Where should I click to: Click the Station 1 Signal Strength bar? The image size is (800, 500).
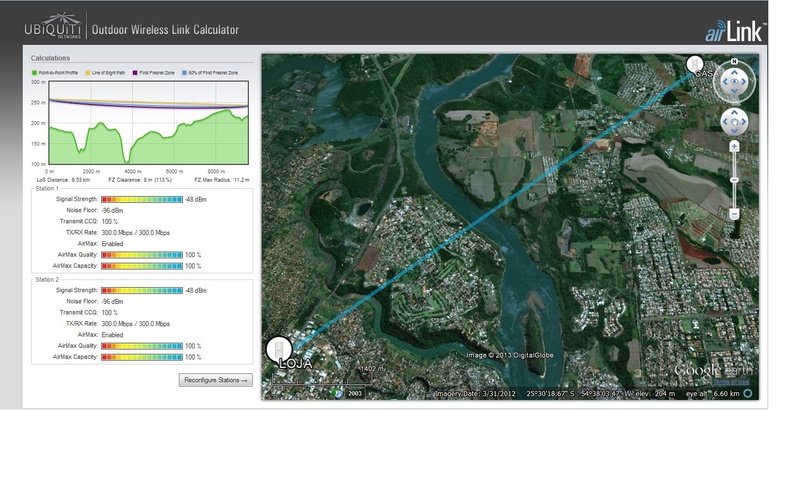point(142,199)
